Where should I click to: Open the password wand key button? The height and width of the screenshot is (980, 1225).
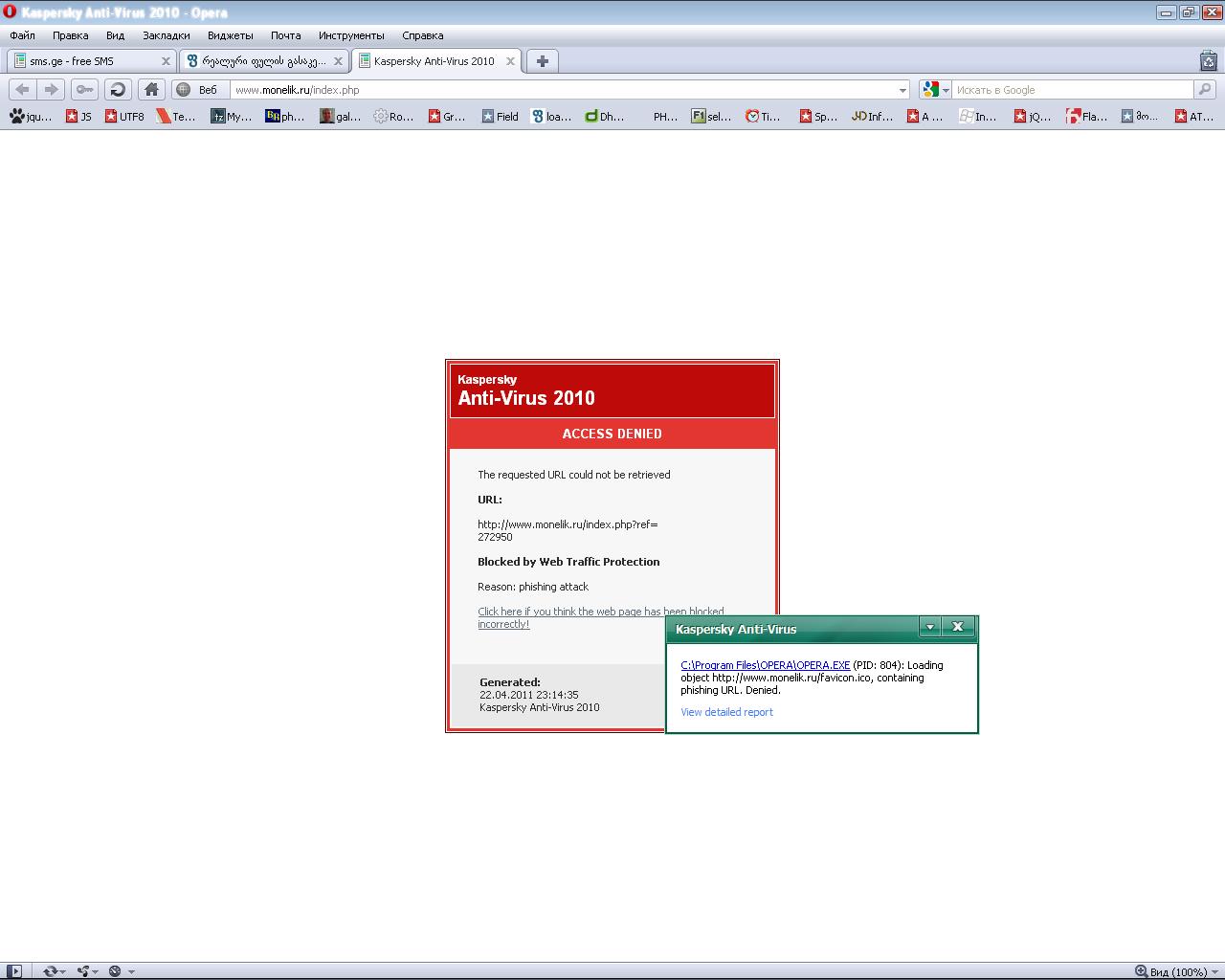(85, 89)
